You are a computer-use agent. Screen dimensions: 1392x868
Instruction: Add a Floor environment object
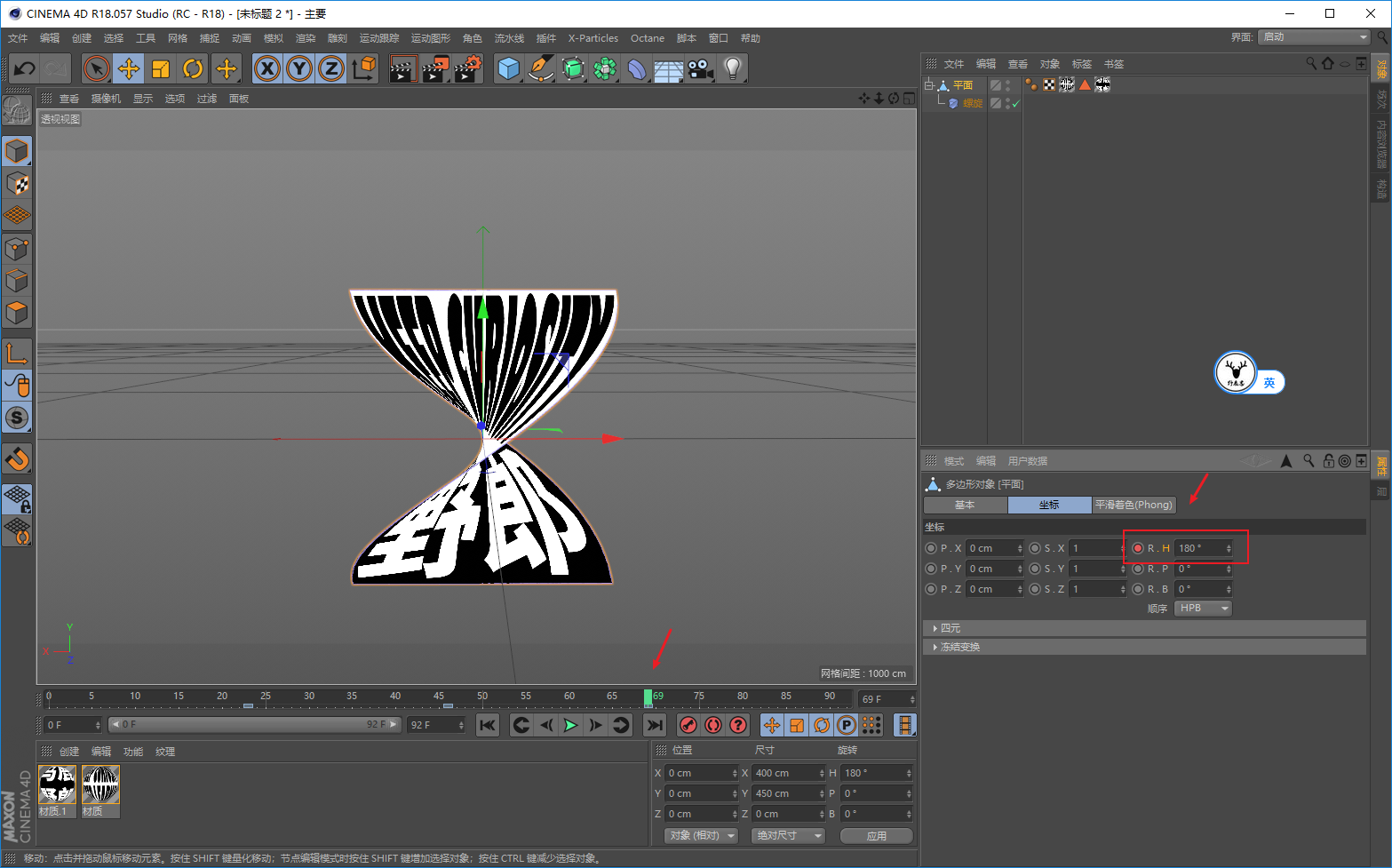pyautogui.click(x=669, y=68)
